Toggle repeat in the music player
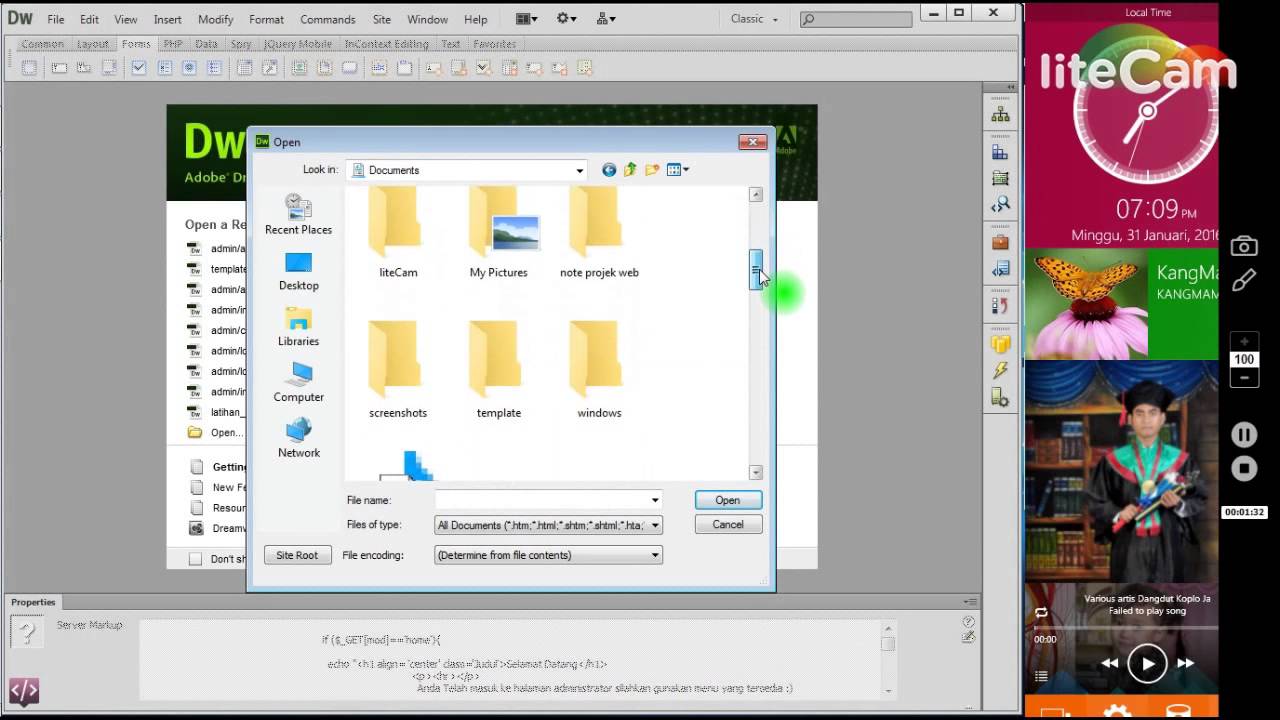The width and height of the screenshot is (1280, 720). pos(1041,612)
